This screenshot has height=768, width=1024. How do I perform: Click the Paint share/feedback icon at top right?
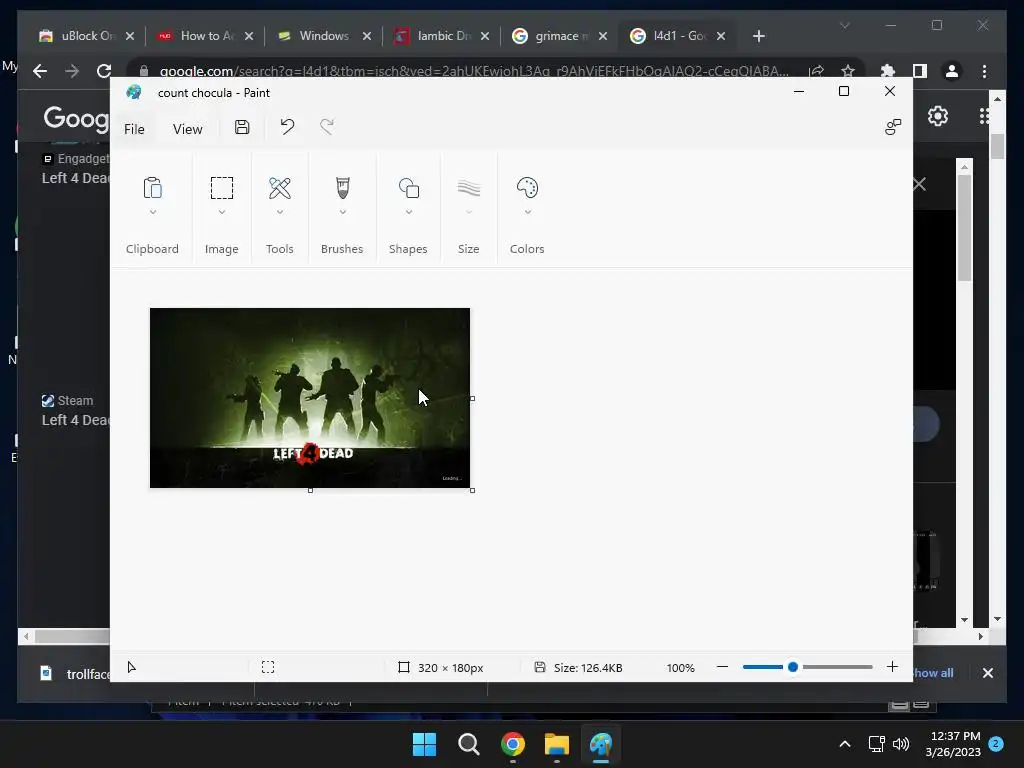click(x=893, y=127)
